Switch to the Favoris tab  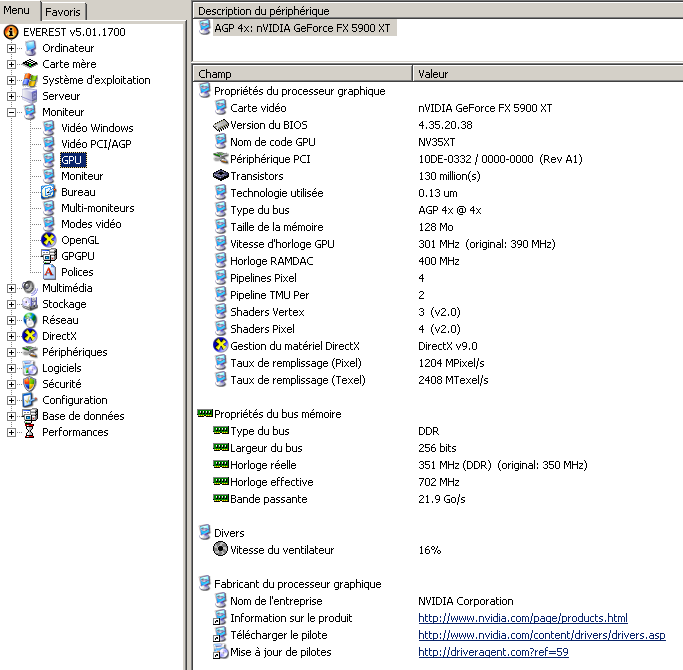pyautogui.click(x=63, y=12)
